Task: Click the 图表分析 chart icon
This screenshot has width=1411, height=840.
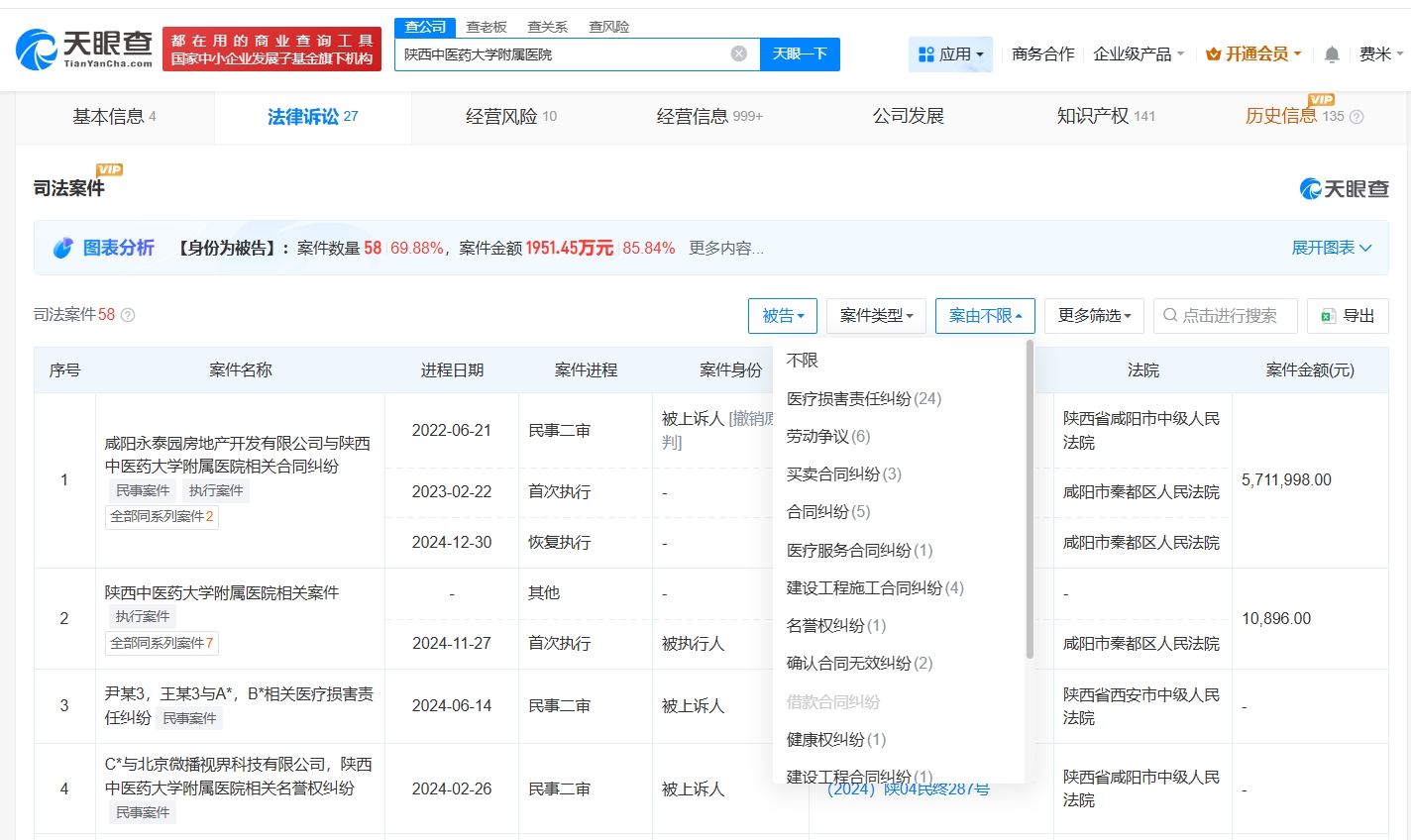Action: point(63,248)
